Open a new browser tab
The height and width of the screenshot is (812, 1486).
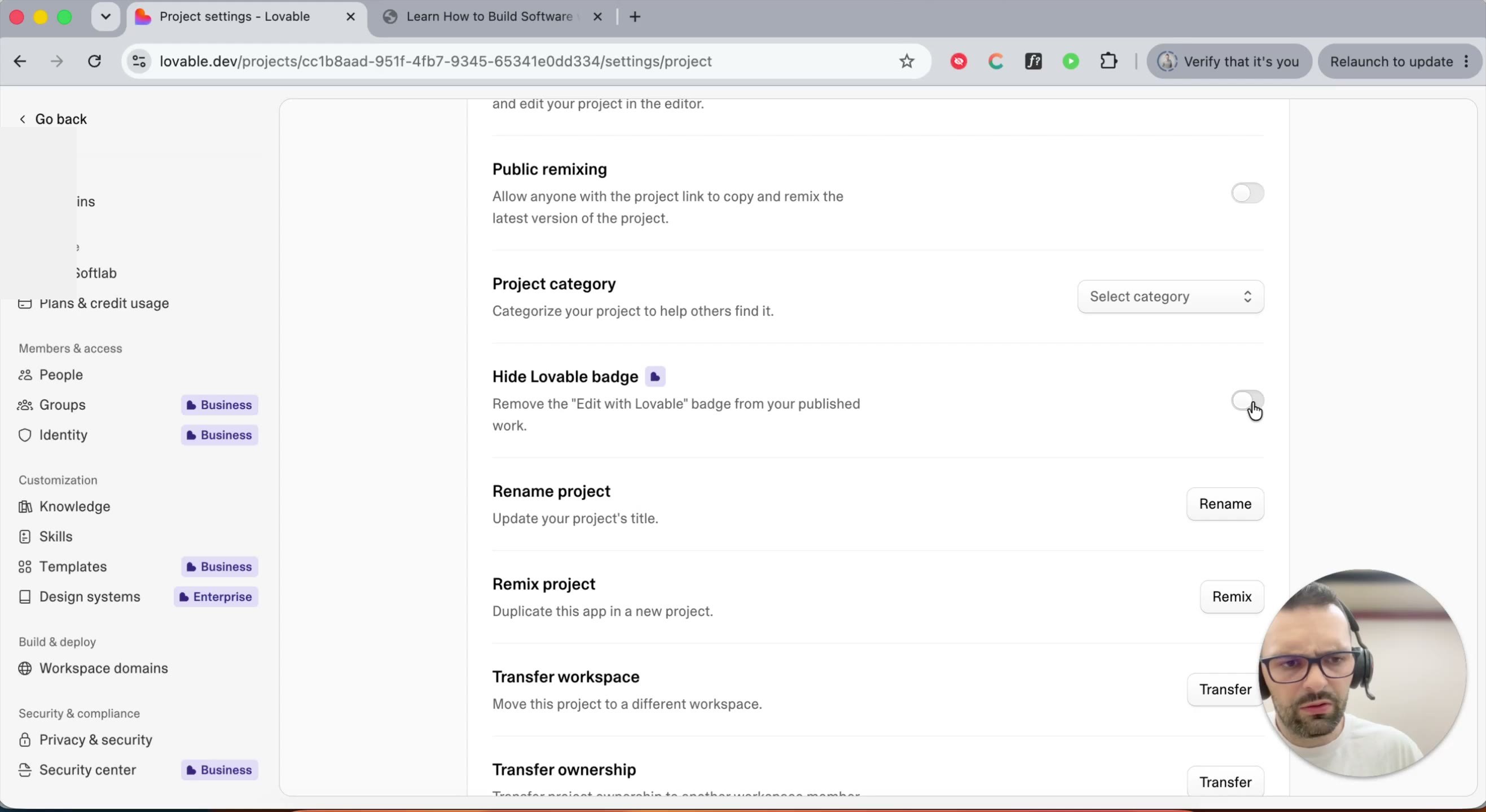pos(635,17)
